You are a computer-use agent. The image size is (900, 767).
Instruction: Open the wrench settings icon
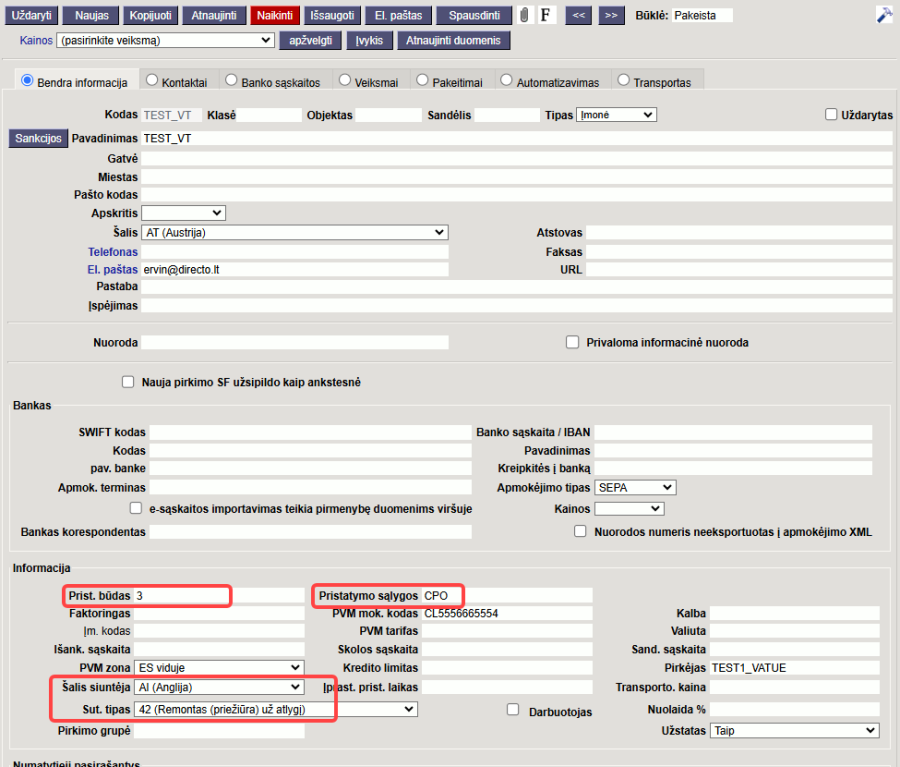pos(885,15)
